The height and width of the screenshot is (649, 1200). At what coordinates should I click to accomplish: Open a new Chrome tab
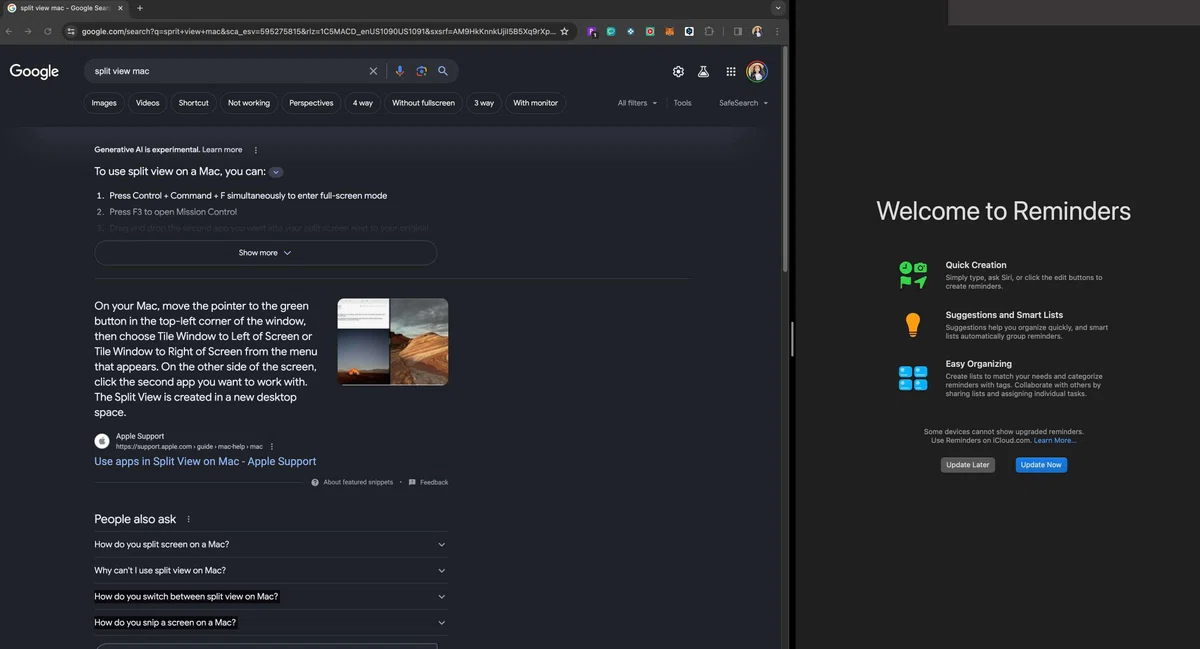pyautogui.click(x=139, y=8)
